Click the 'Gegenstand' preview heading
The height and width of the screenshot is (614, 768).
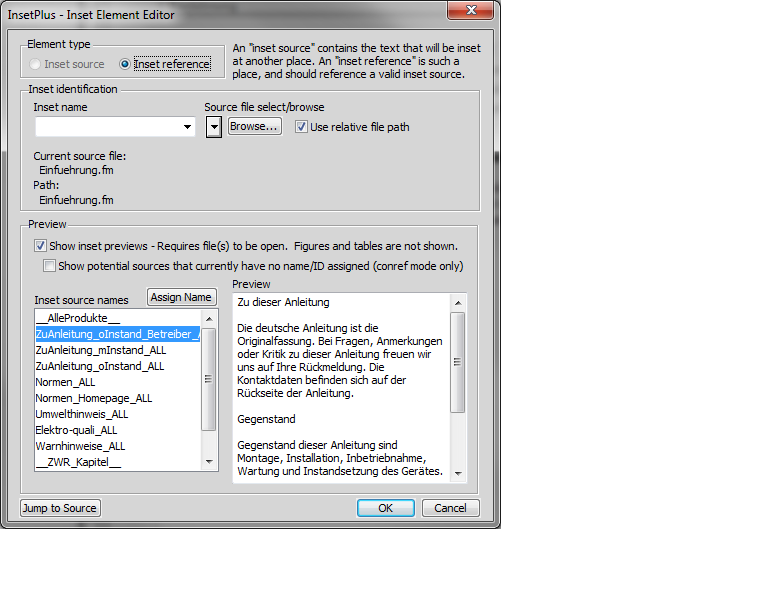pos(266,419)
